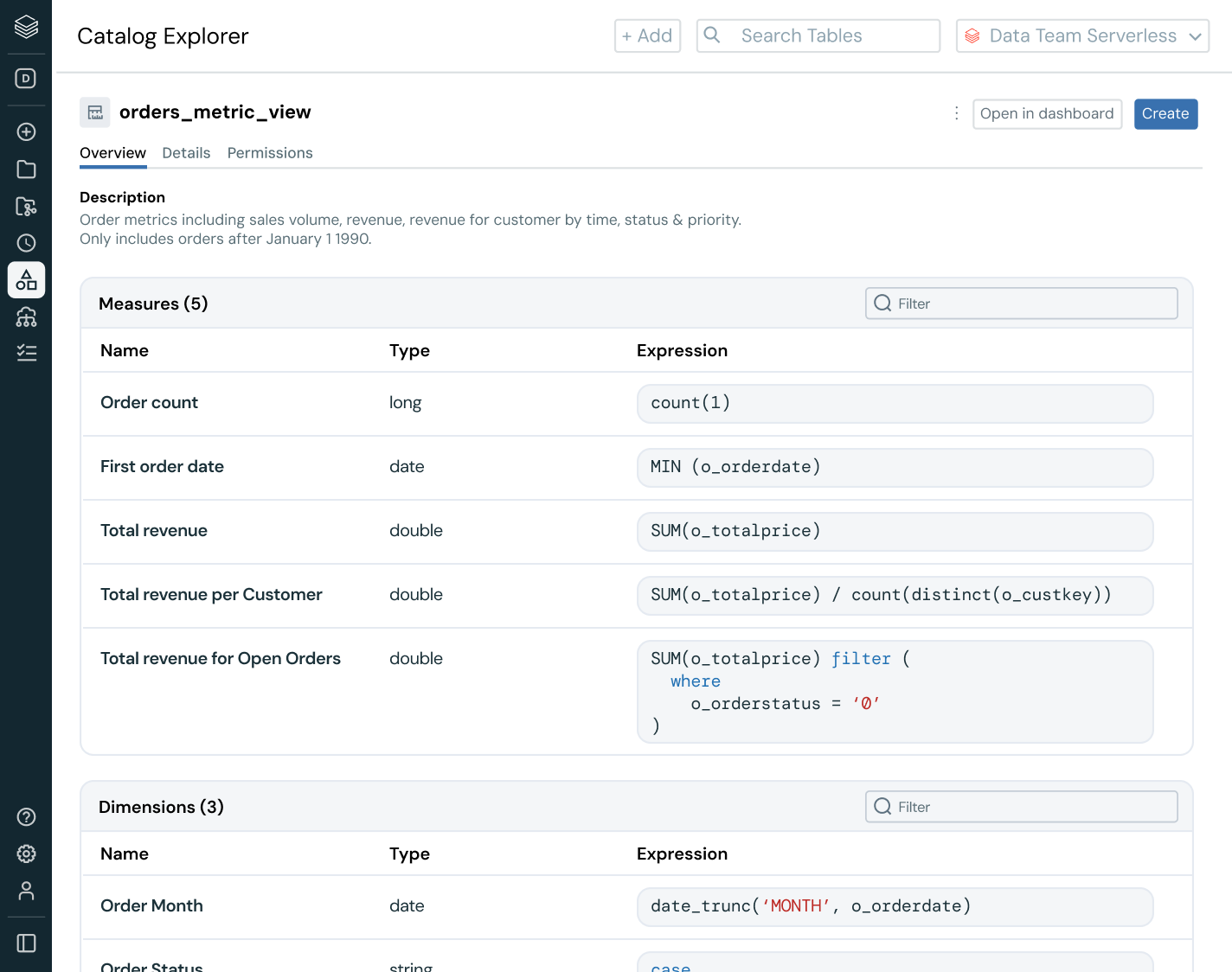Switch to the Permissions tab
This screenshot has width=1232, height=972.
coord(270,153)
